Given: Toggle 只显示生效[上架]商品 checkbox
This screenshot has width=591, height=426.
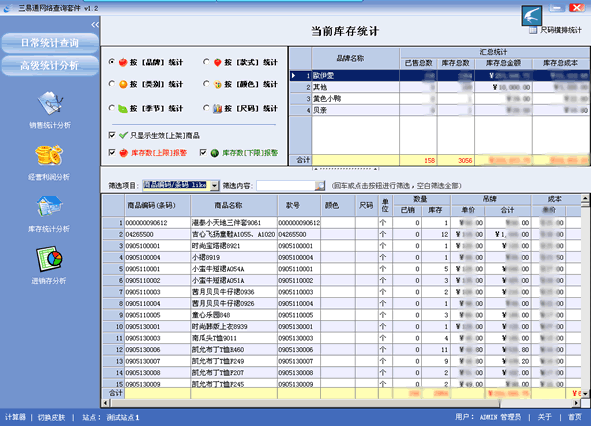Looking at the screenshot, I should click(112, 135).
